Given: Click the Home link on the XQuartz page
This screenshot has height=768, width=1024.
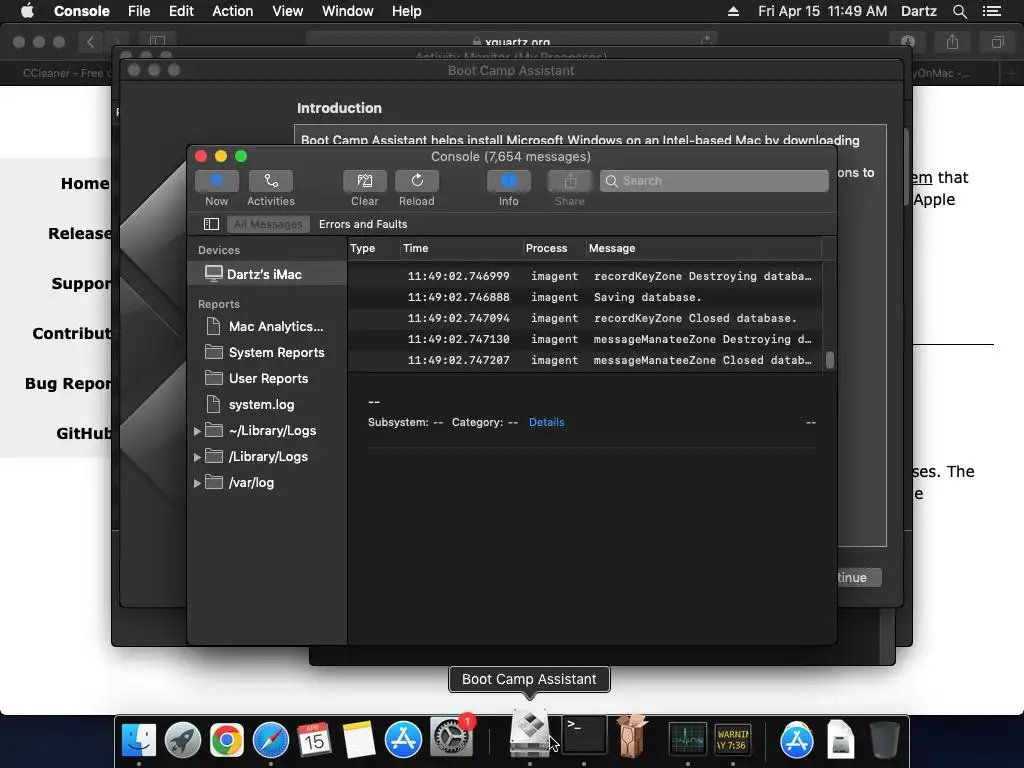Looking at the screenshot, I should click(85, 184).
